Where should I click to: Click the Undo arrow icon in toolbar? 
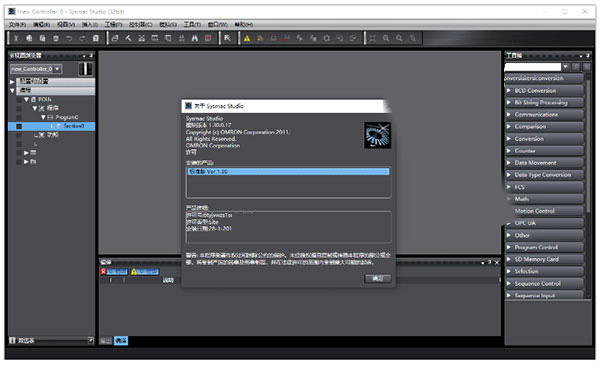coord(69,38)
